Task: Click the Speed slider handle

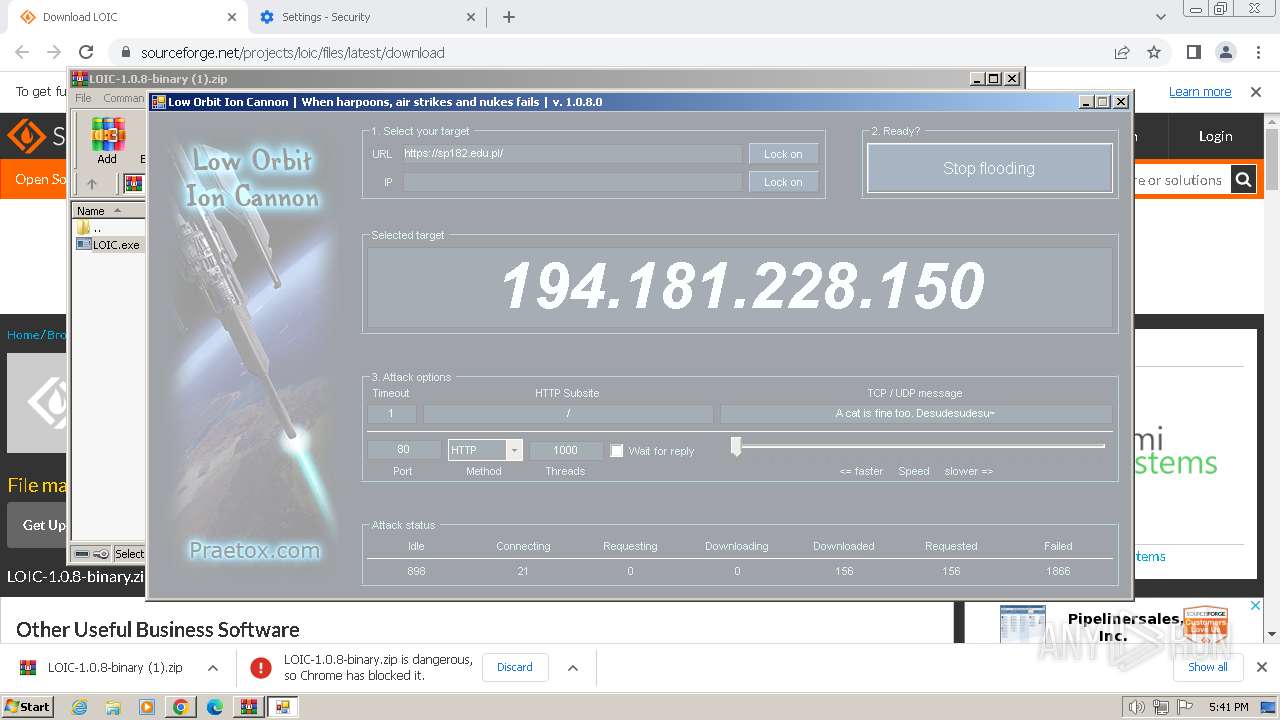Action: tap(736, 447)
